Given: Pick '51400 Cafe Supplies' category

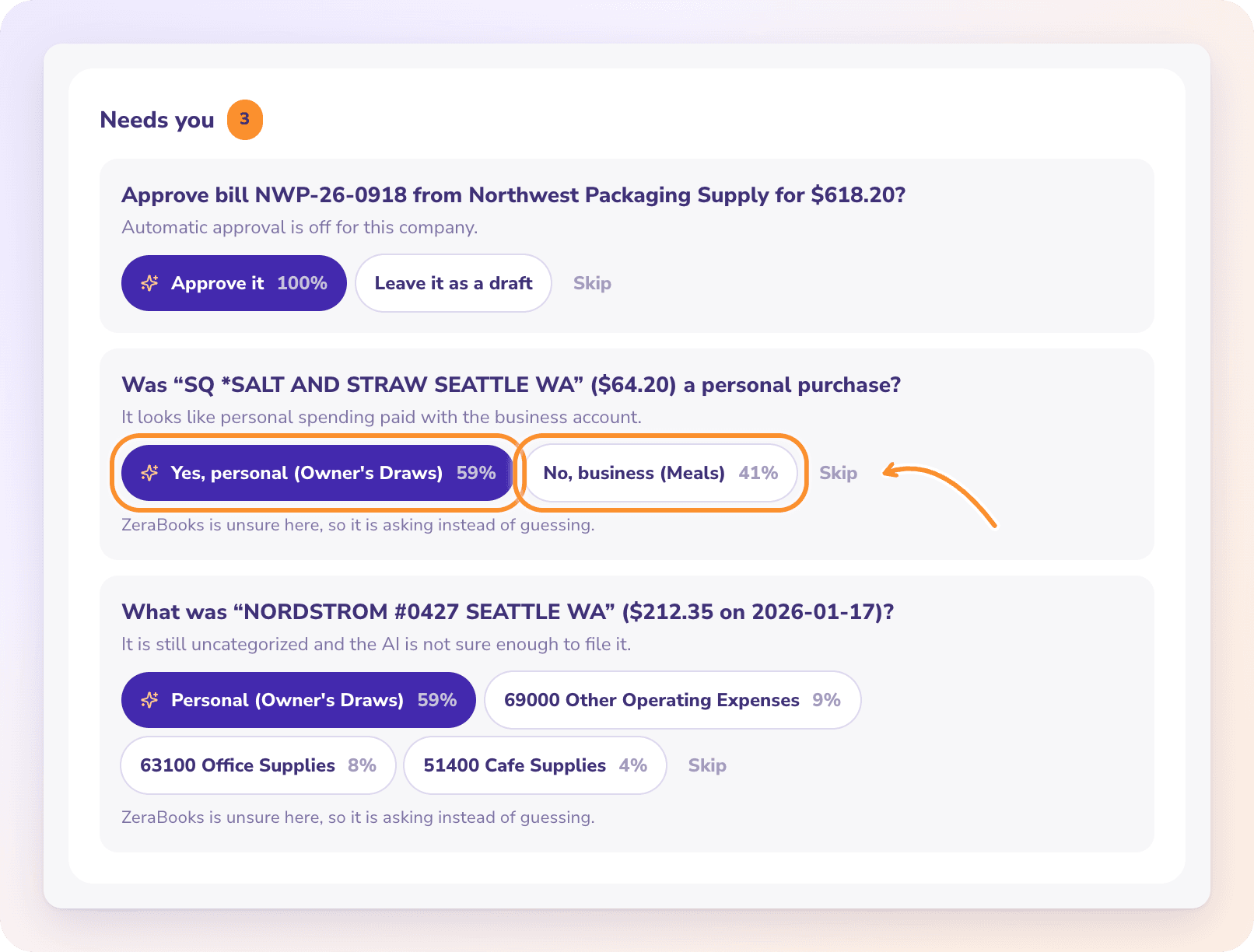Looking at the screenshot, I should [535, 765].
